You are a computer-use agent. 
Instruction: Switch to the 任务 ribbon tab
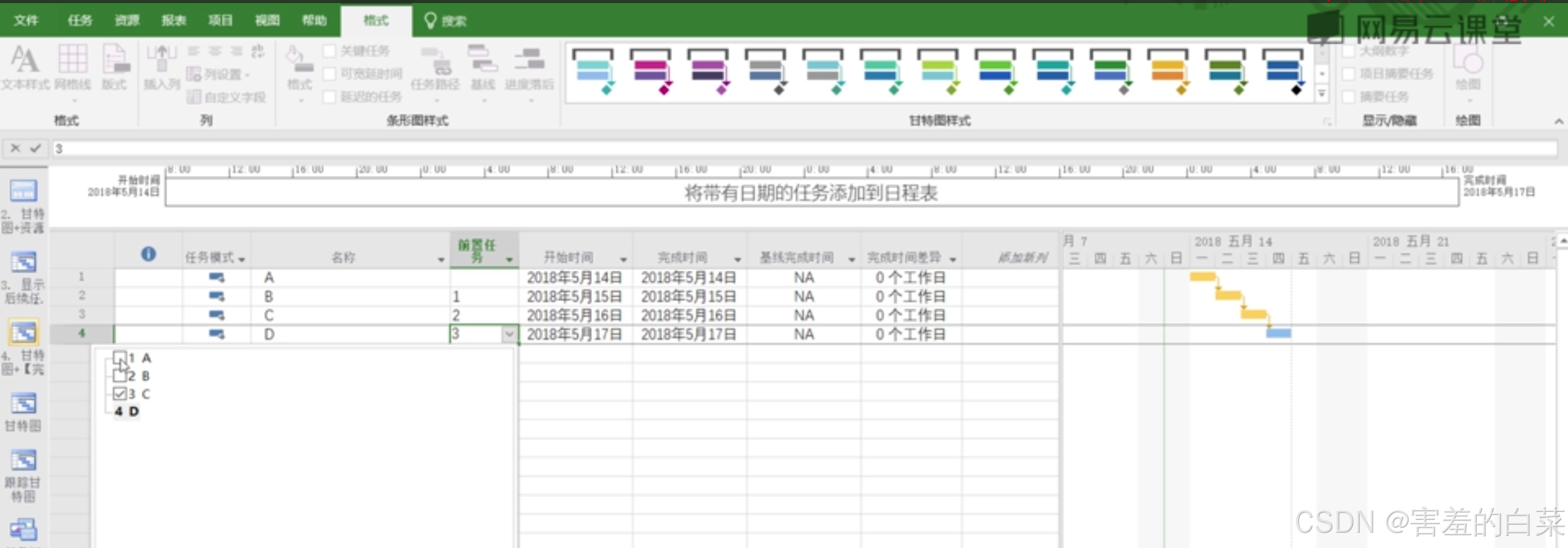click(x=80, y=21)
